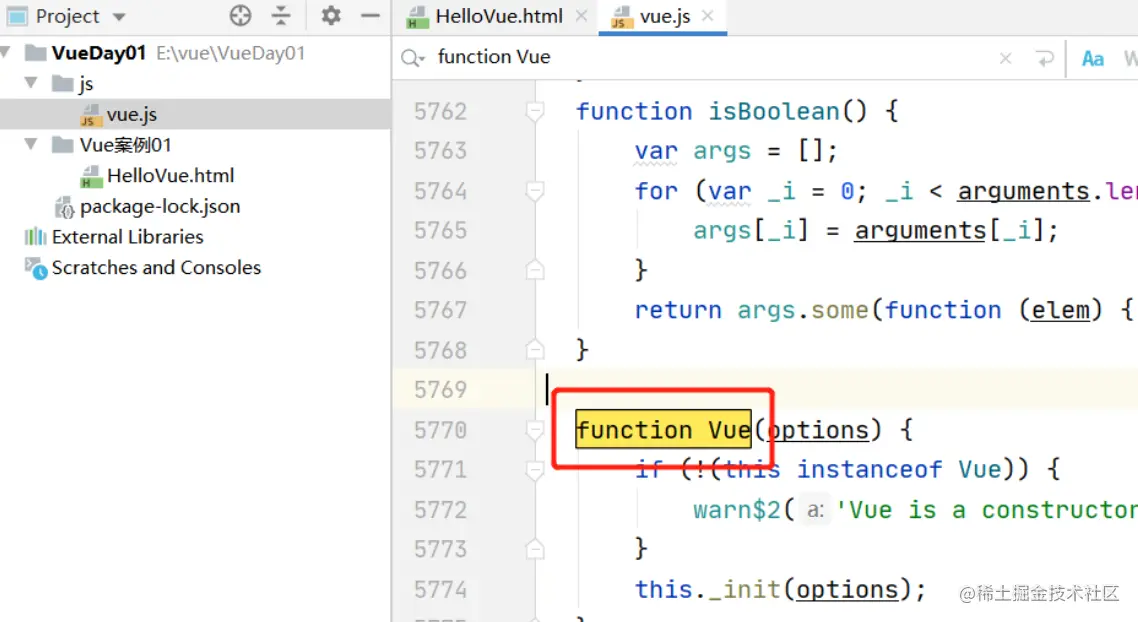The width and height of the screenshot is (1138, 622).
Task: Fold the for loop at line 5764
Action: coord(535,191)
